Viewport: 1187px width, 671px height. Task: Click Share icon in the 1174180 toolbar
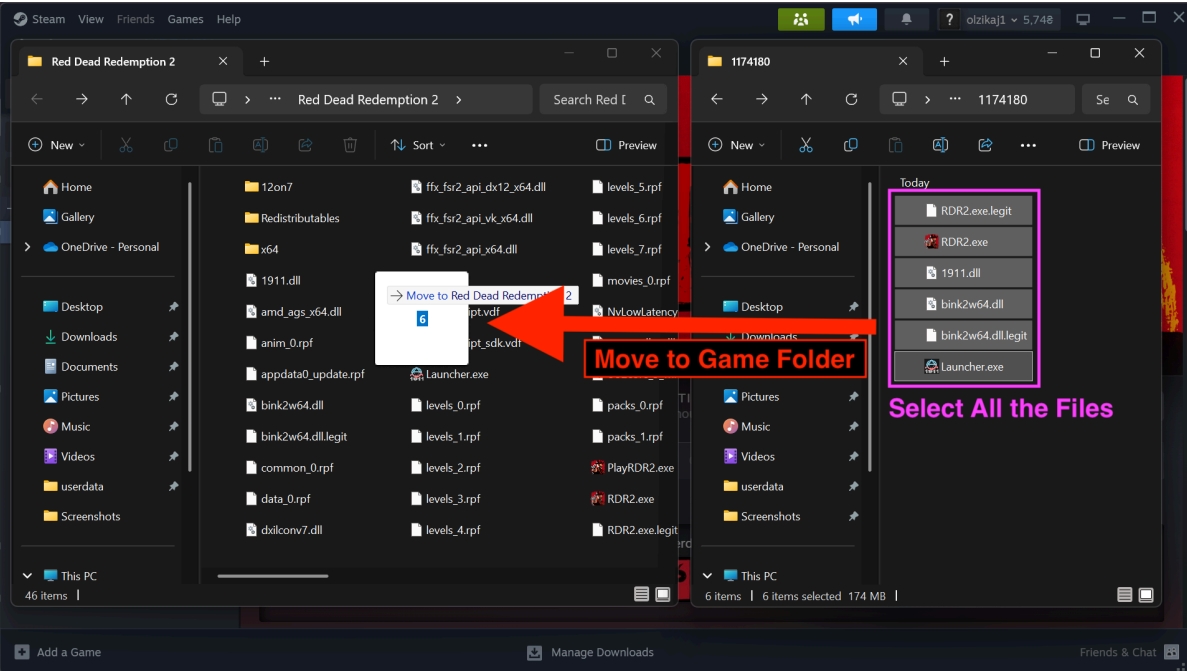coord(985,145)
